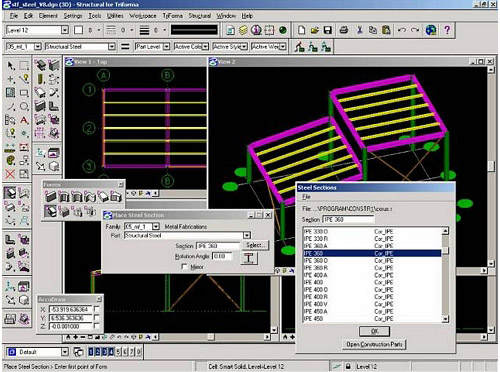500x372 pixels.
Task: Open the Structural menu
Action: point(199,16)
